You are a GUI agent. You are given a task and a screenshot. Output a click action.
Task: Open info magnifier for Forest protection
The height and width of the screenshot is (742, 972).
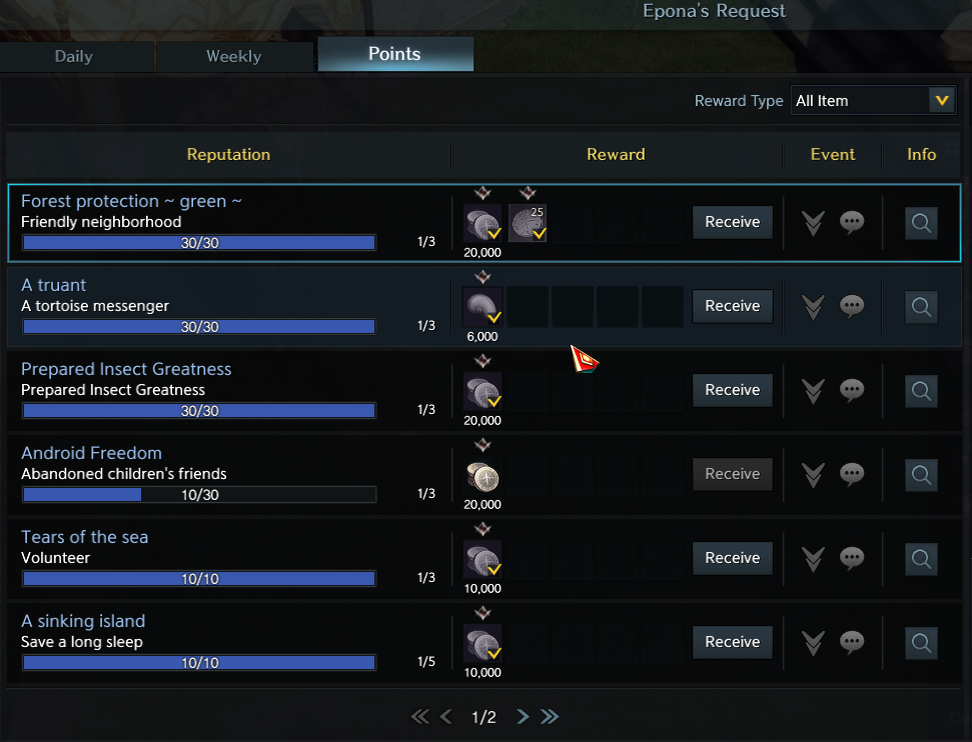click(921, 223)
